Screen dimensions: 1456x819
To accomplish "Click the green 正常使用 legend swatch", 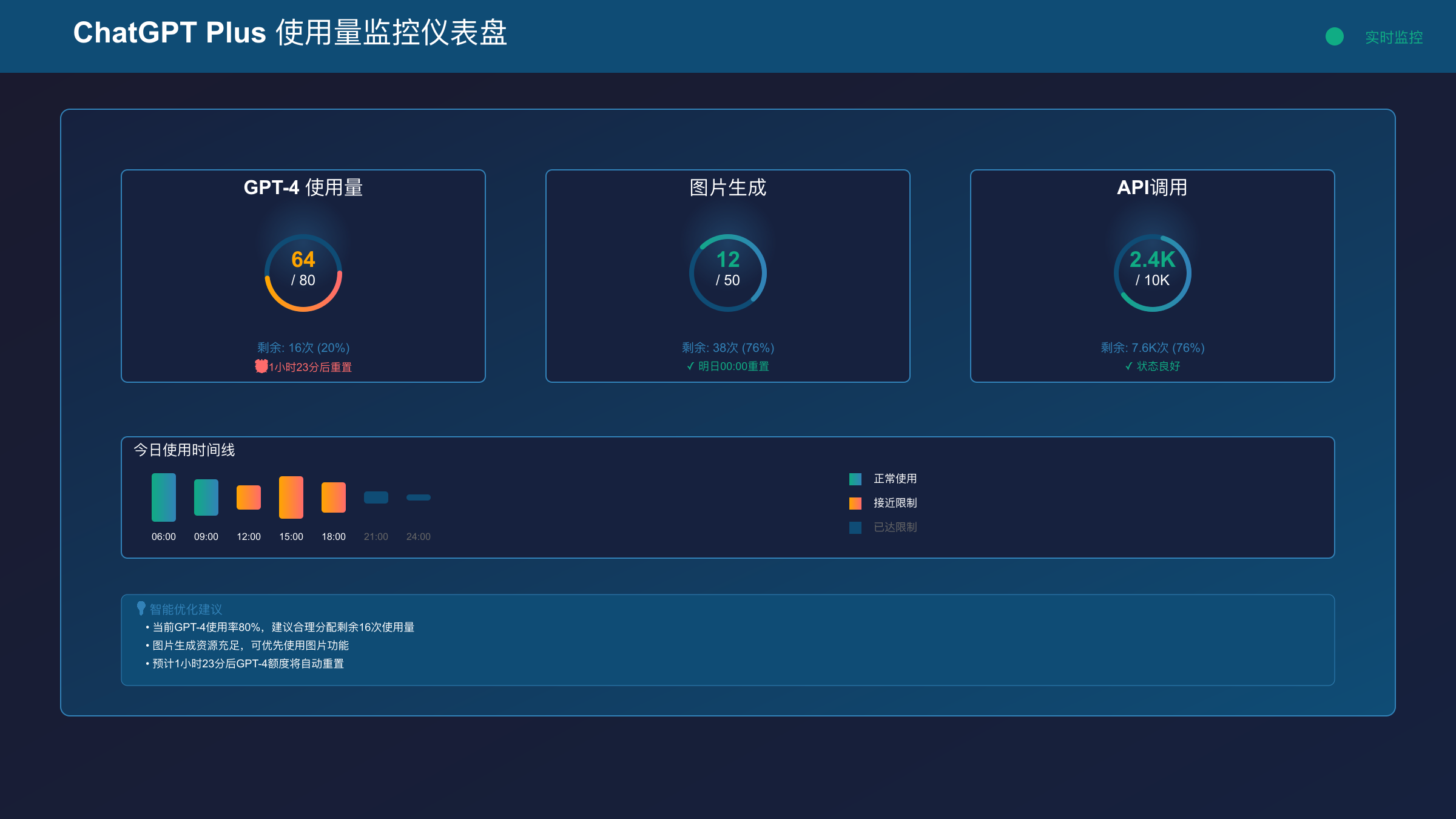I will pyautogui.click(x=855, y=479).
